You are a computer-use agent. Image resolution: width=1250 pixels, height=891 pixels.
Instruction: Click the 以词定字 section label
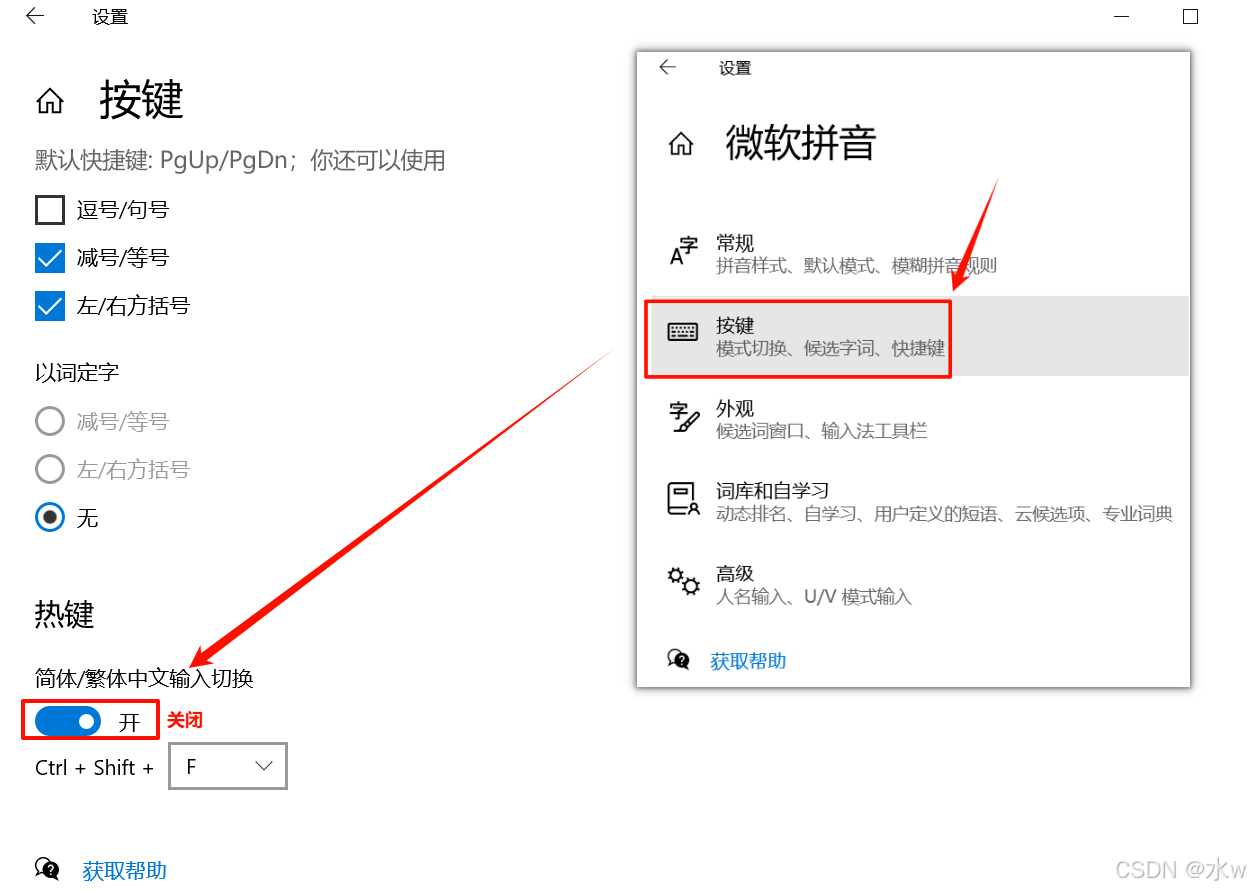pos(77,373)
